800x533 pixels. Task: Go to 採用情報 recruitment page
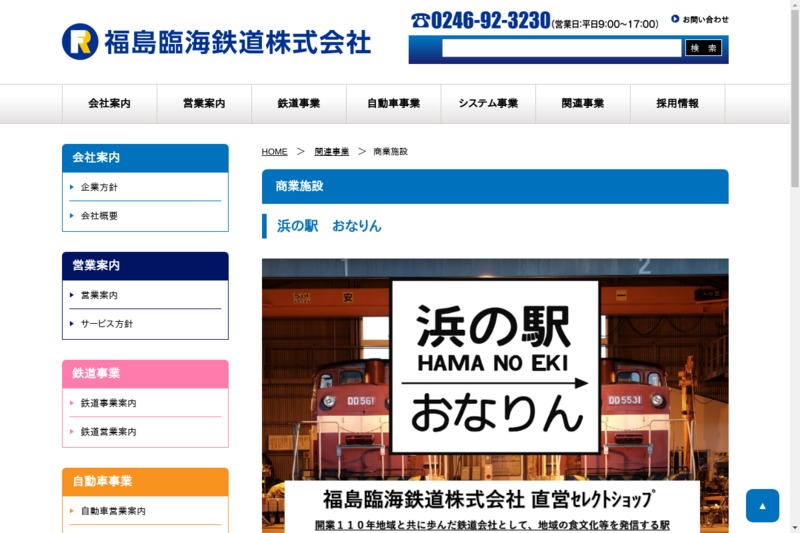tap(677, 104)
